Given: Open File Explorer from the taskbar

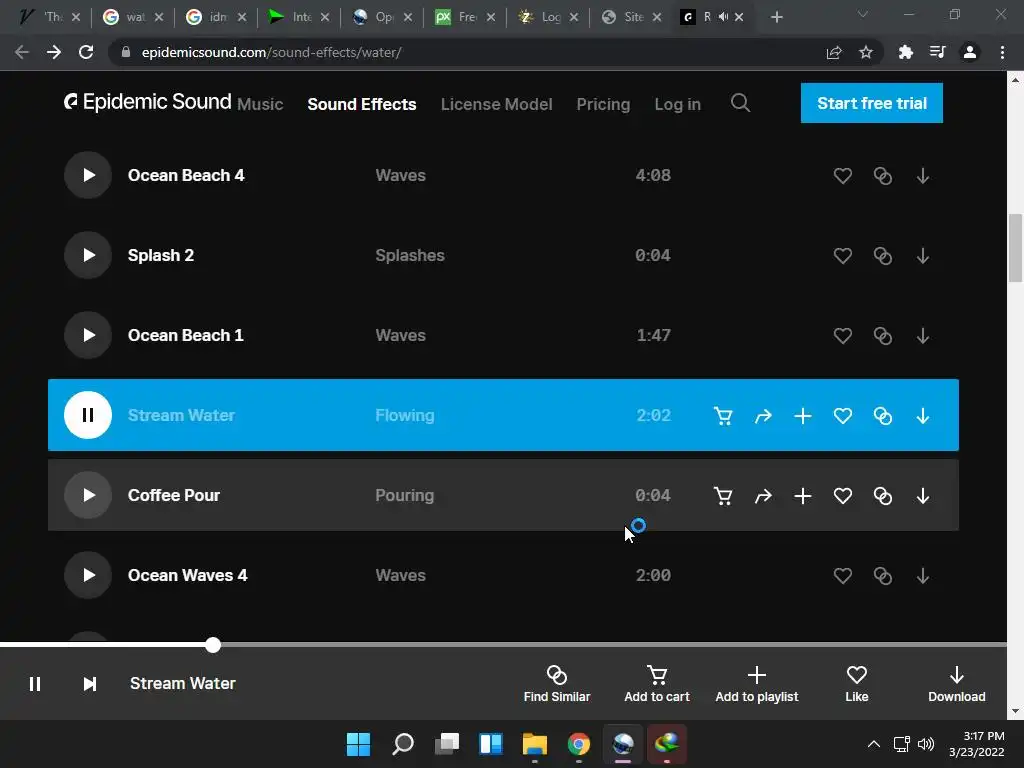Looking at the screenshot, I should point(534,744).
